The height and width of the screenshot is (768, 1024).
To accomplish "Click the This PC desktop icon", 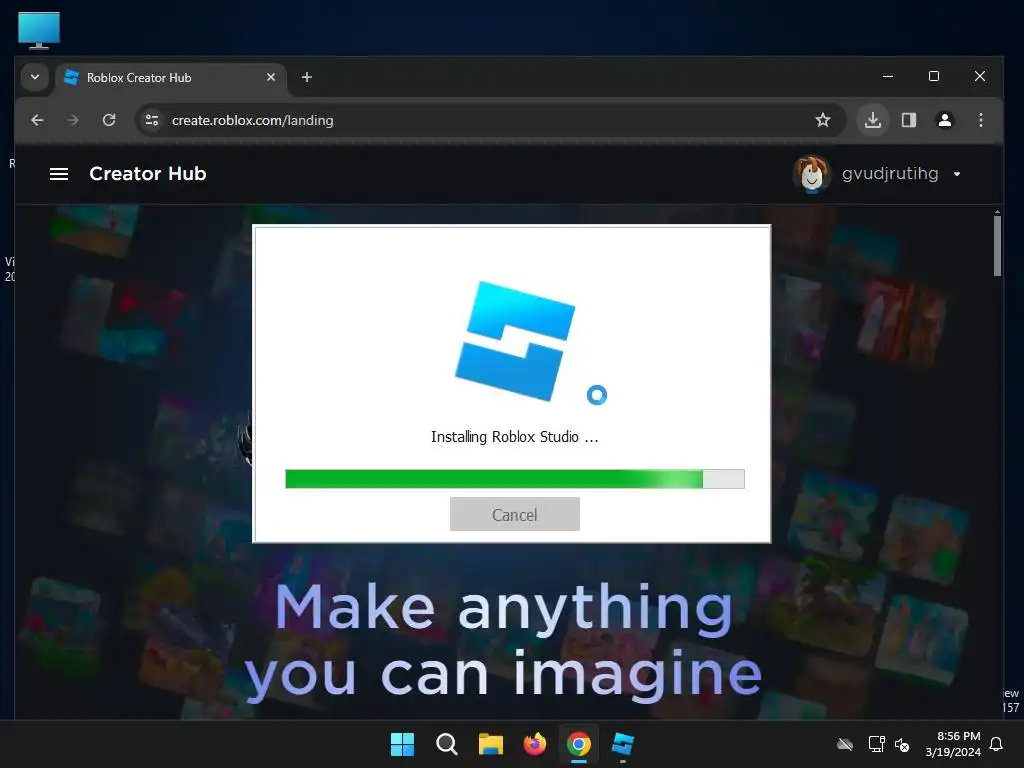I will (x=39, y=30).
